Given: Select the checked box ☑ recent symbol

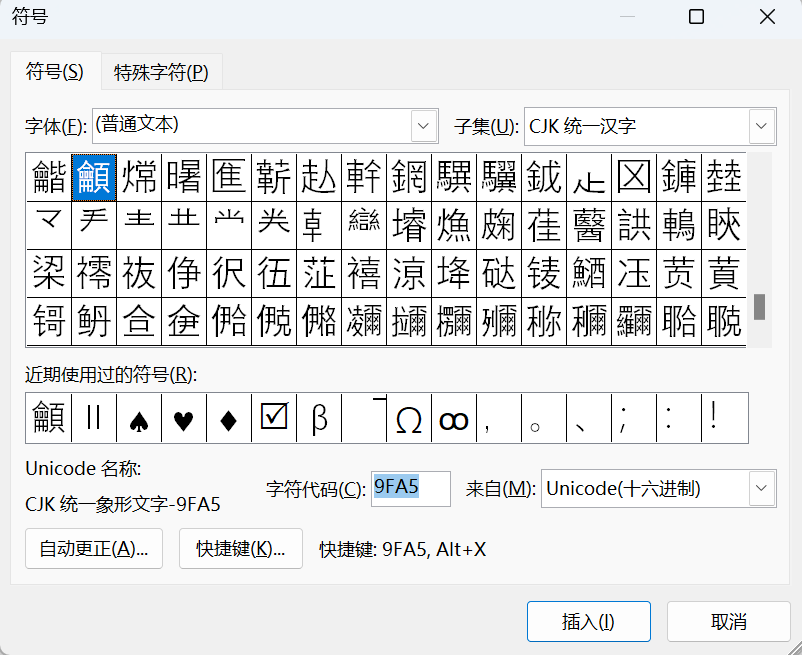Looking at the screenshot, I should [x=274, y=418].
